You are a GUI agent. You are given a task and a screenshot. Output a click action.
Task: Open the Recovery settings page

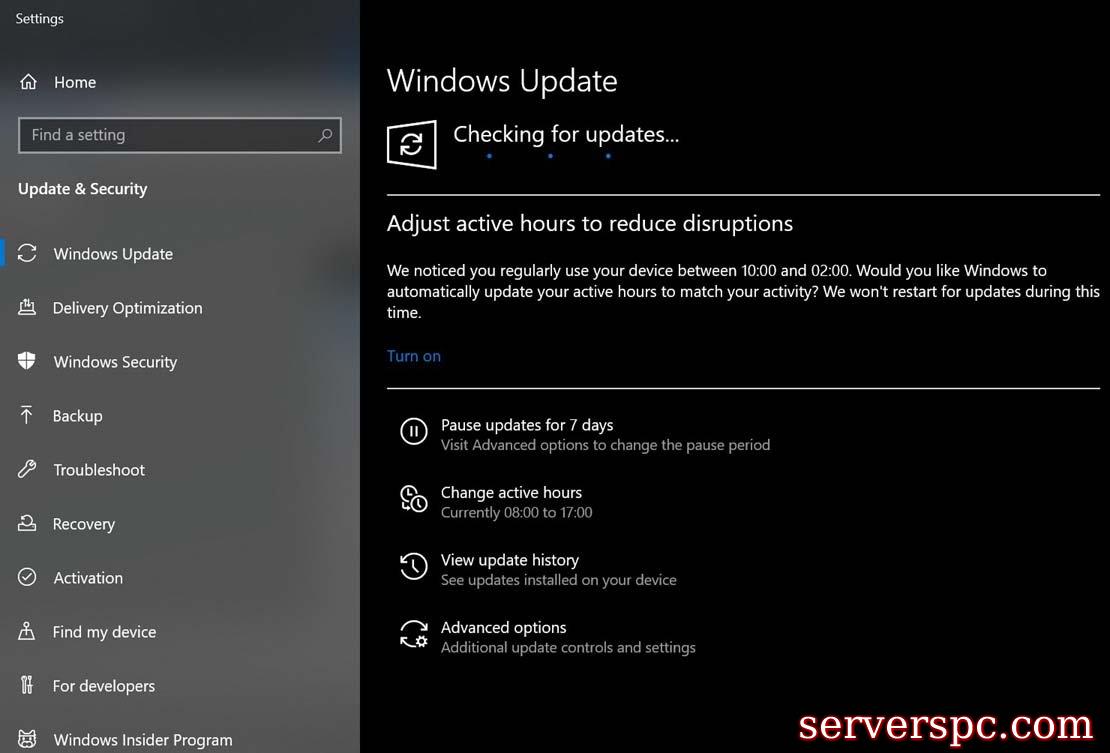pos(84,524)
